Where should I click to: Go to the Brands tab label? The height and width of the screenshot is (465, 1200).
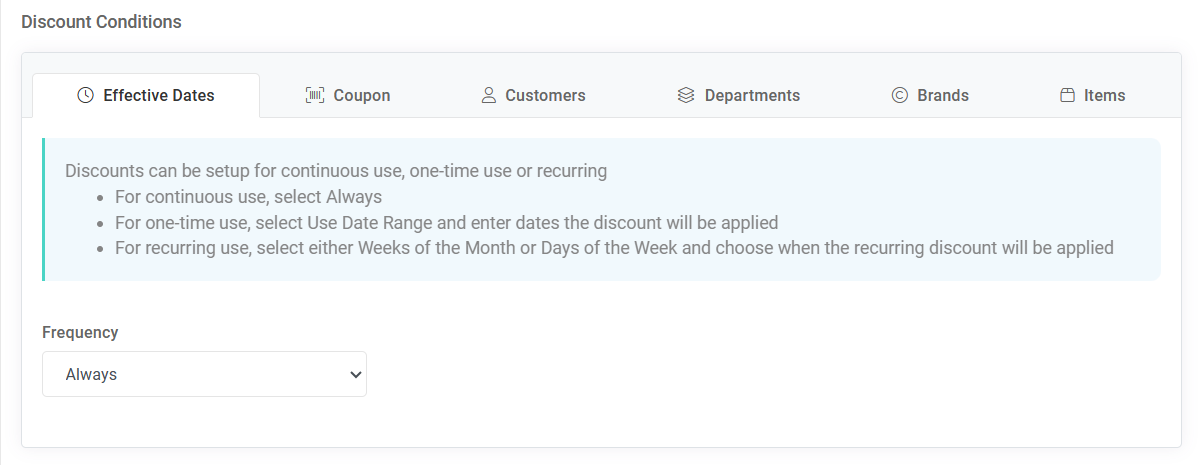[x=943, y=96]
